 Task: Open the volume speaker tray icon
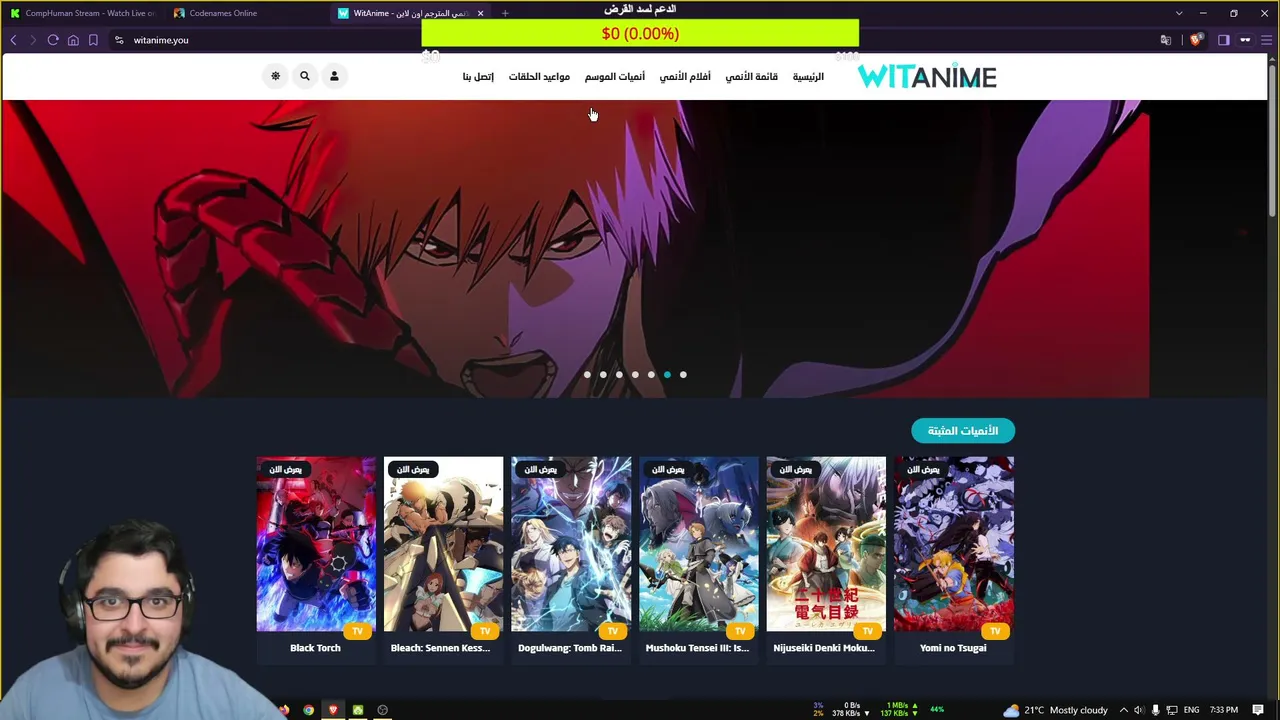click(x=1138, y=710)
